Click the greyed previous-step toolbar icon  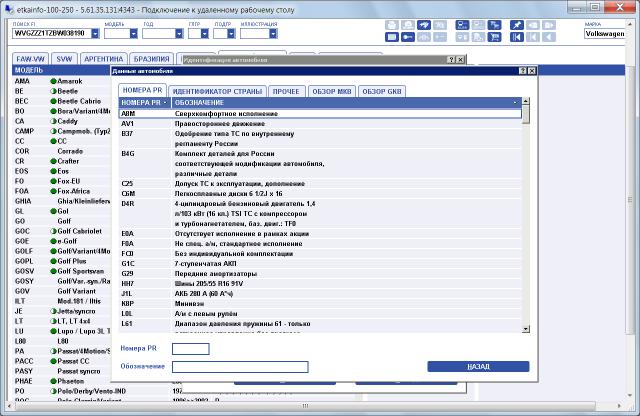click(x=533, y=38)
